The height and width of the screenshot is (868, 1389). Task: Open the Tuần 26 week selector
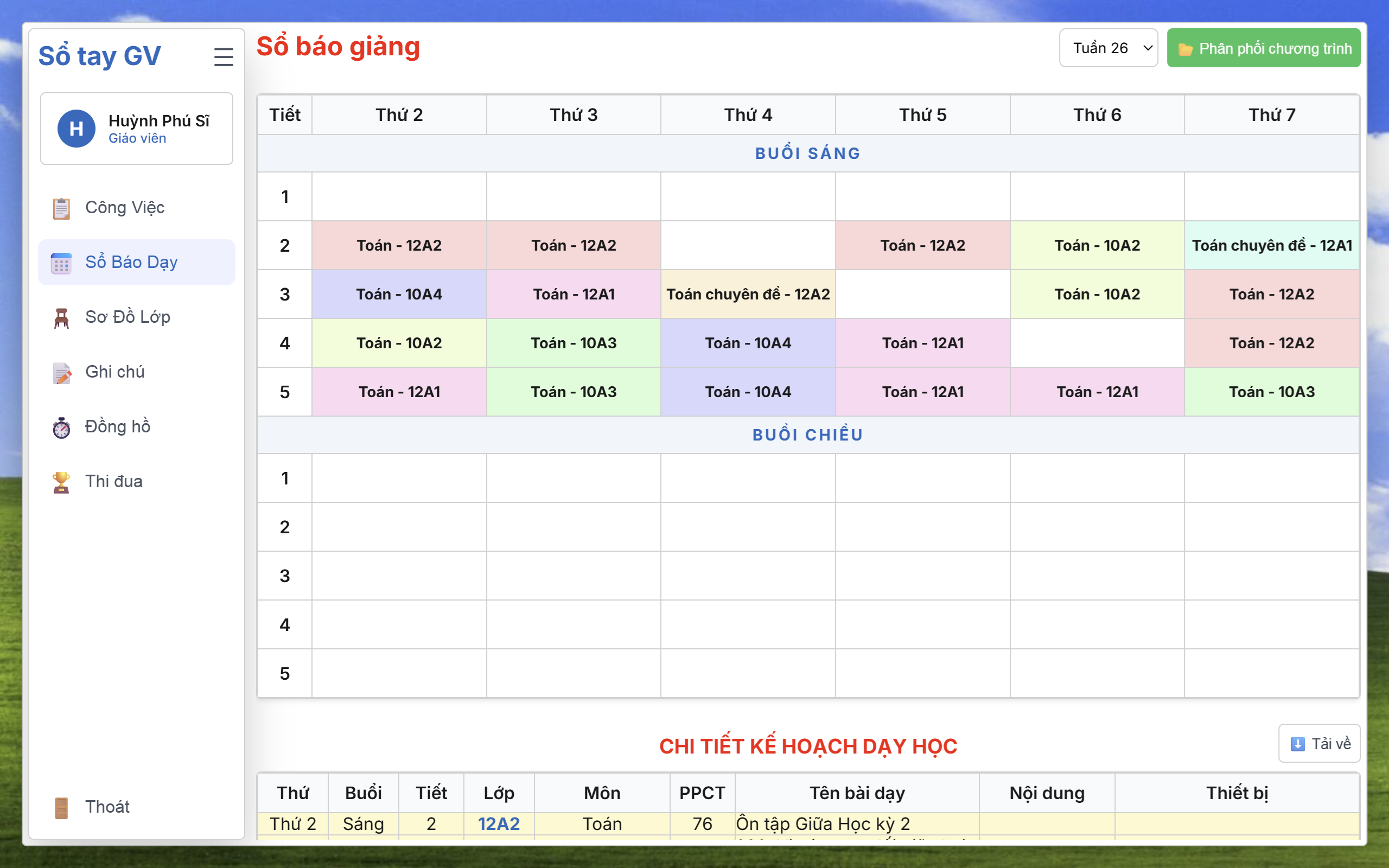pyautogui.click(x=1108, y=48)
